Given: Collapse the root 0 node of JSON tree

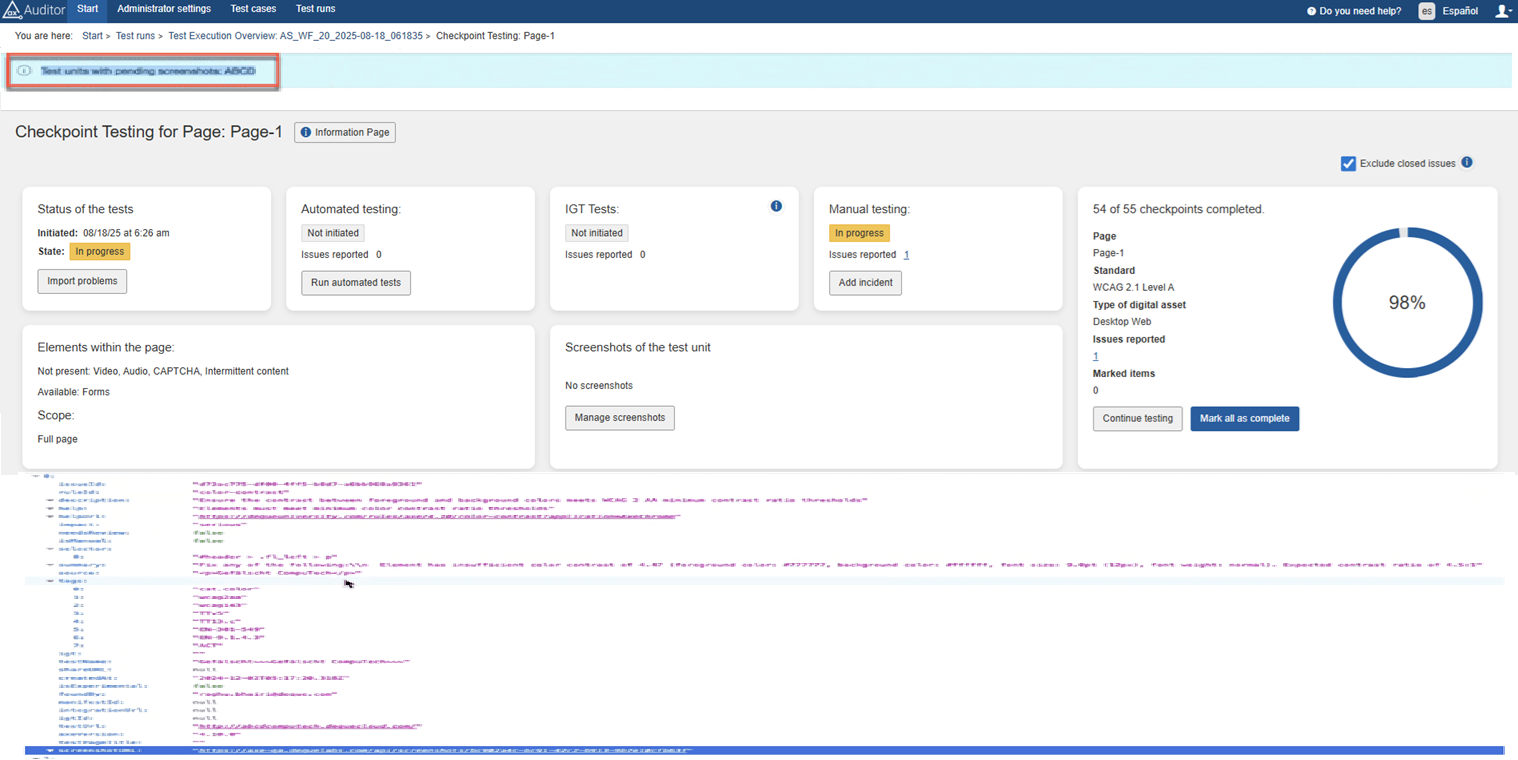Looking at the screenshot, I should [x=35, y=476].
